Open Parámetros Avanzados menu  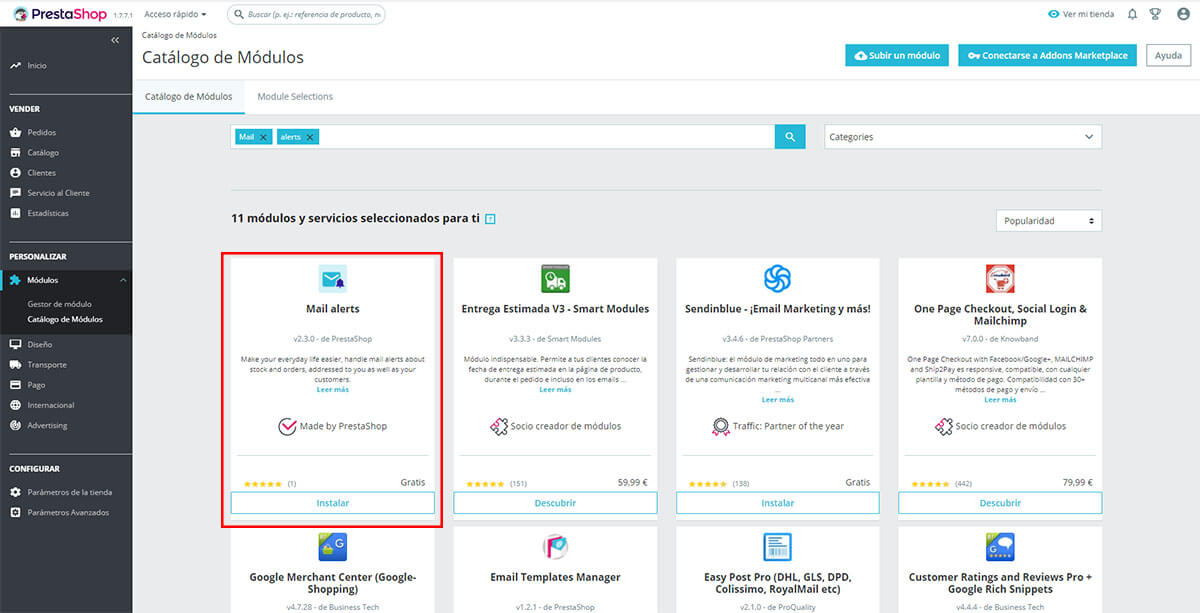[68, 513]
